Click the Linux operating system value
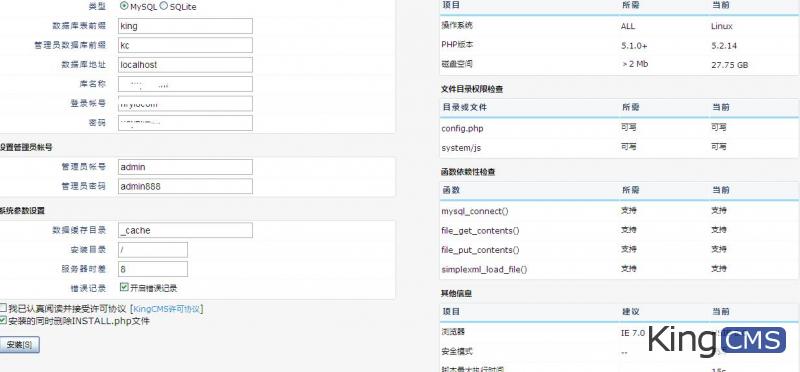This screenshot has width=800, height=372. (x=721, y=27)
